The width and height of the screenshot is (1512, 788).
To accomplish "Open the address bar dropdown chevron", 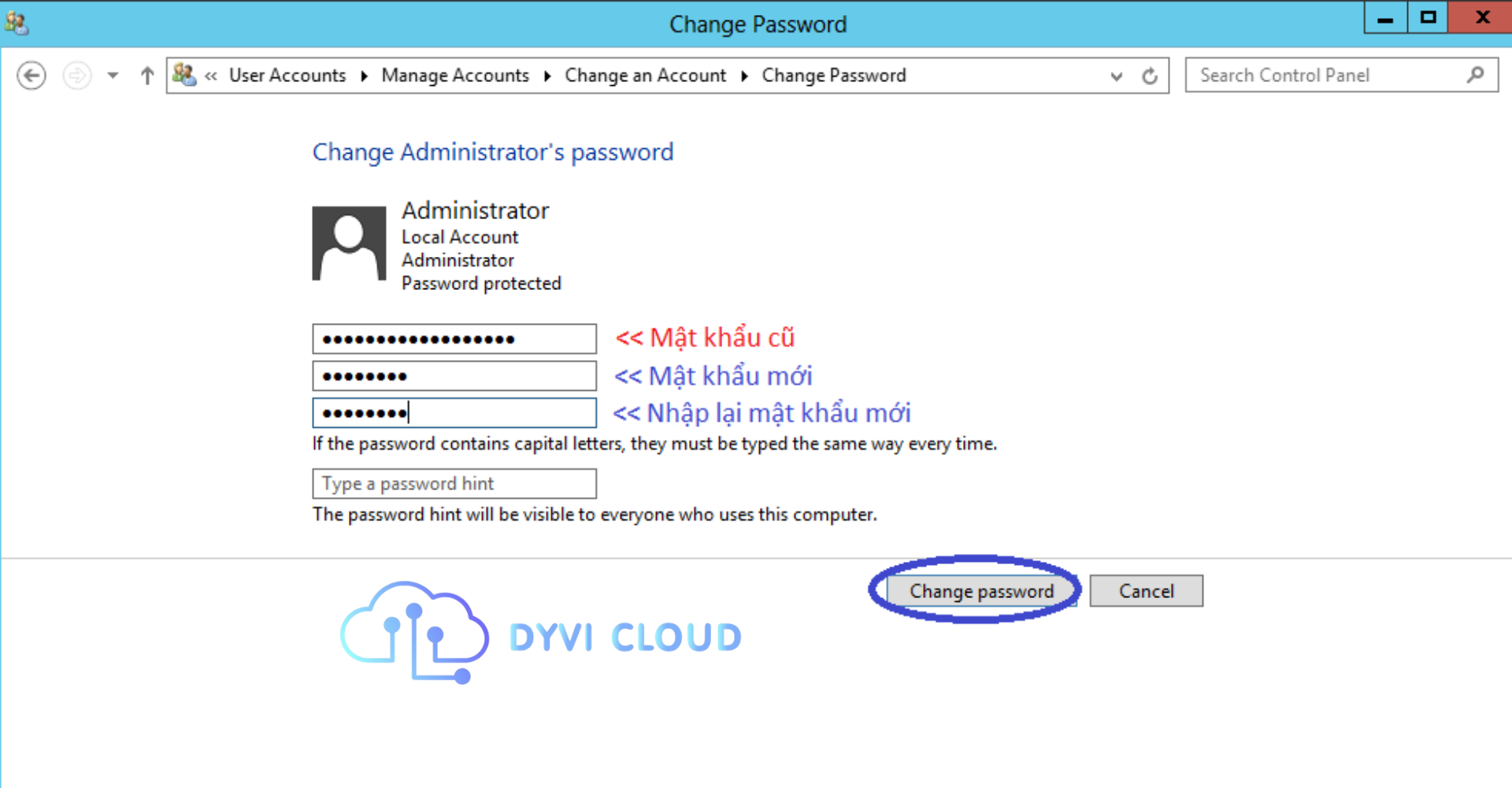I will point(1116,76).
